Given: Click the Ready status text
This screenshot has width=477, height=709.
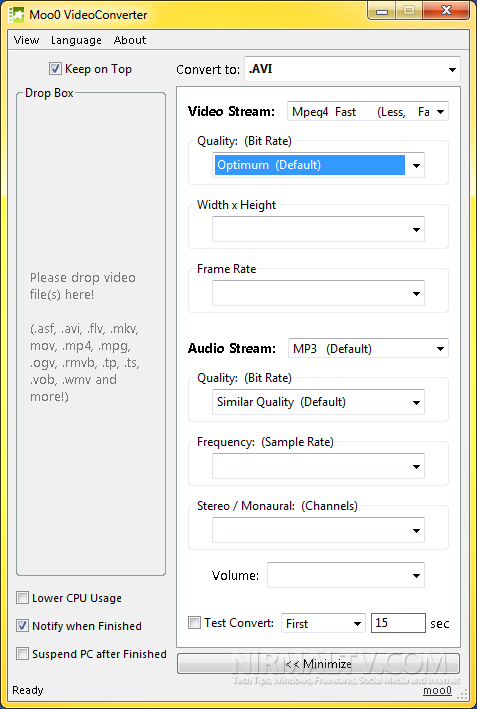Looking at the screenshot, I should (28, 690).
